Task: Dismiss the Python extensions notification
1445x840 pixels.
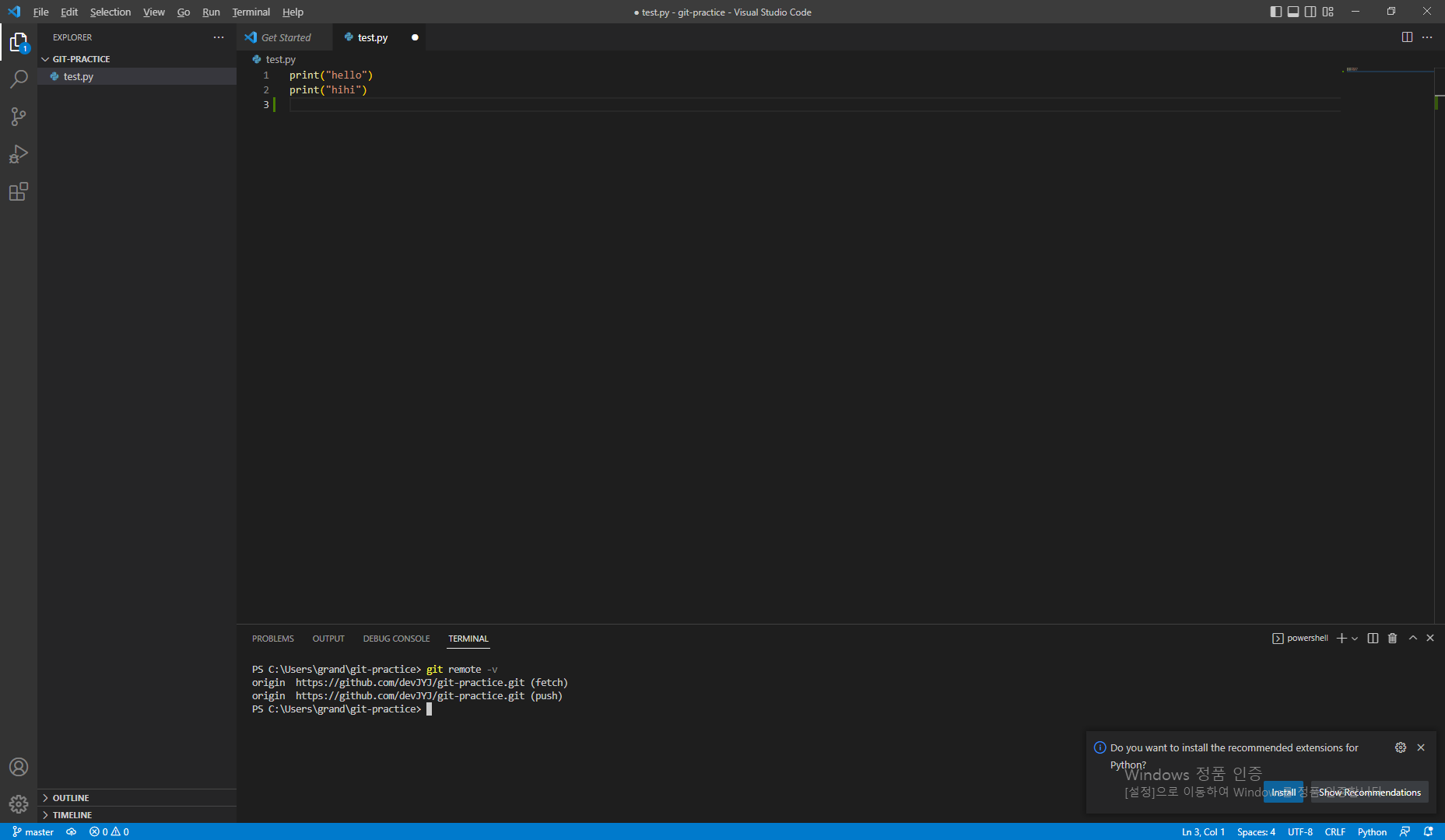Action: pos(1421,747)
